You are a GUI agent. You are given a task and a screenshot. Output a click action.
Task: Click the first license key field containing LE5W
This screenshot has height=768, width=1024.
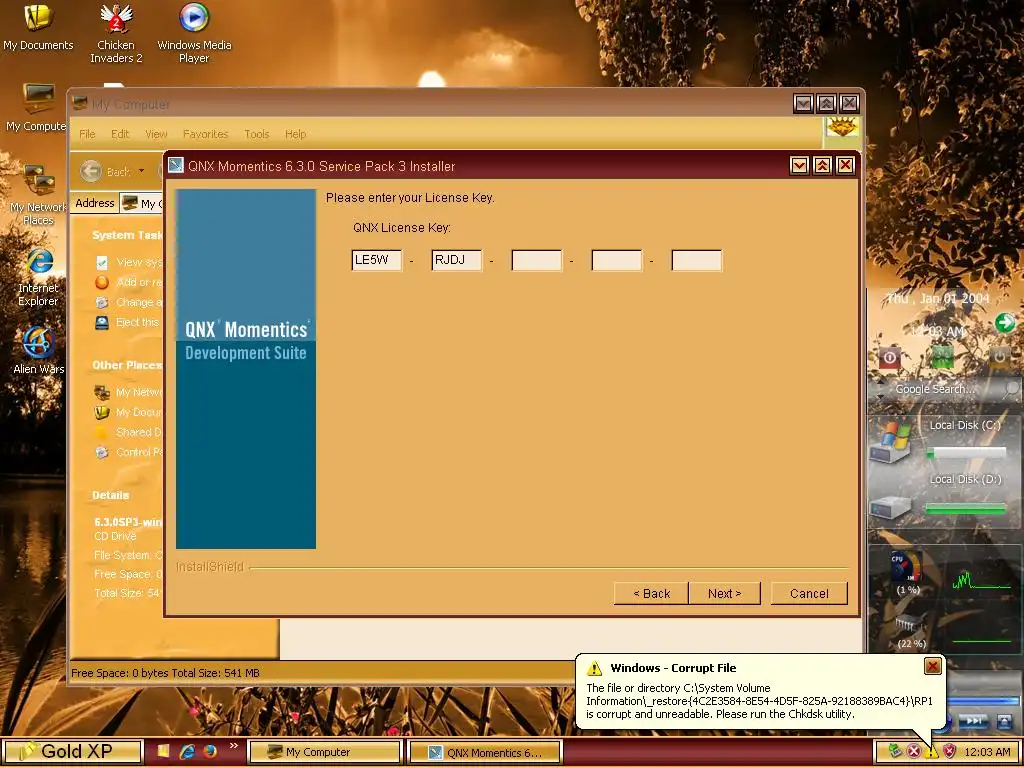(377, 260)
